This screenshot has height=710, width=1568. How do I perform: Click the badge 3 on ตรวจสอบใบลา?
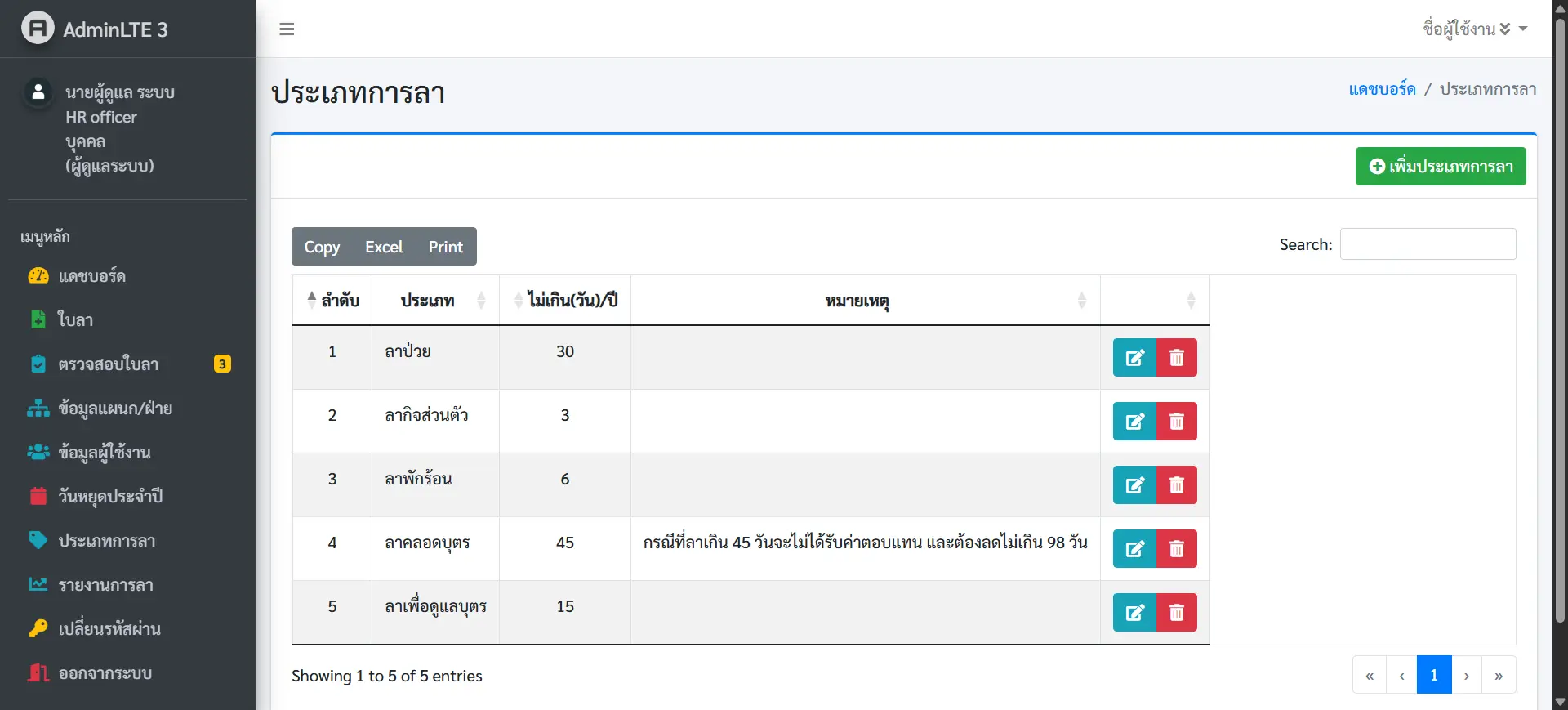pyautogui.click(x=222, y=364)
